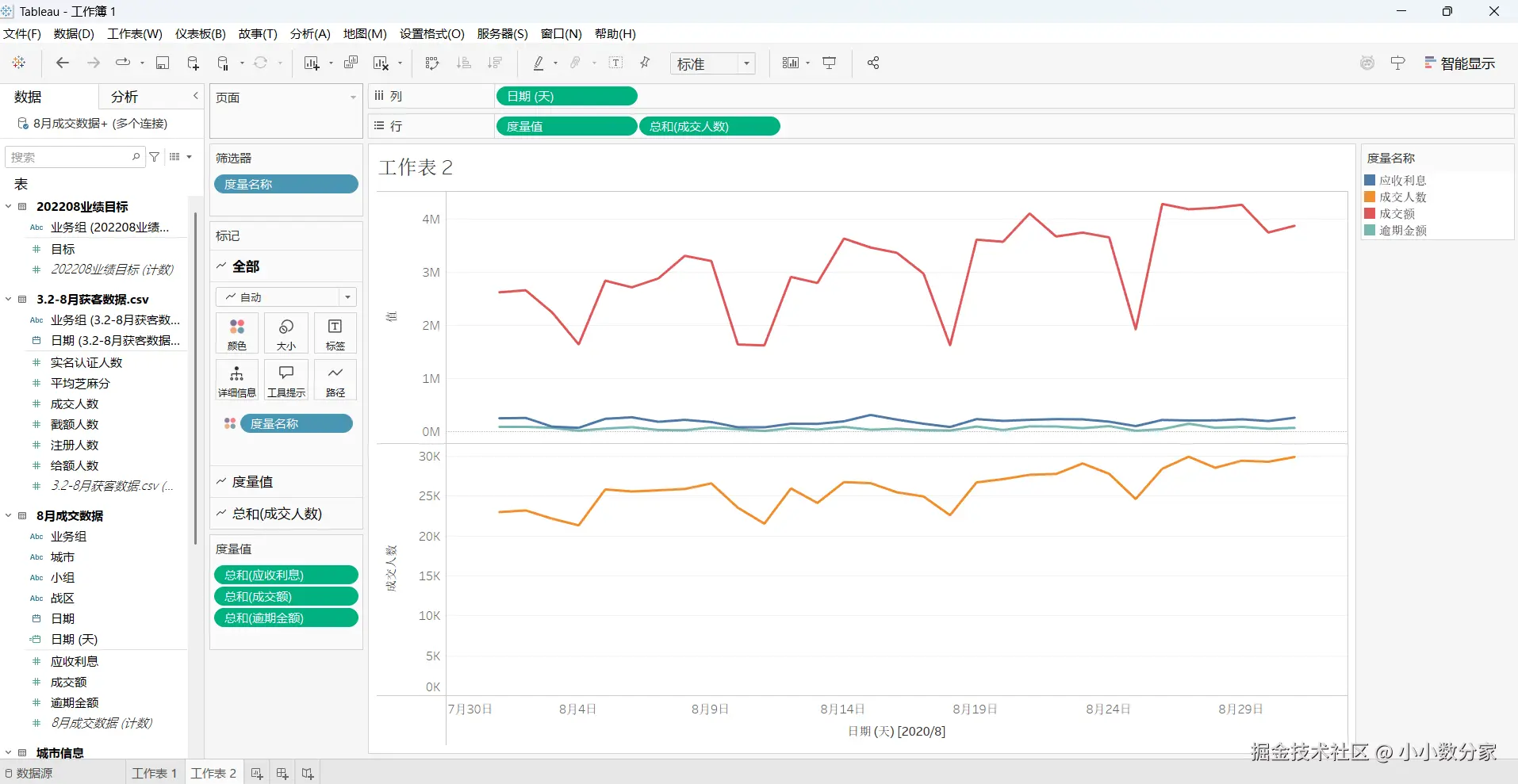Collapse the 城市信息 table
Image resolution: width=1518 pixels, height=784 pixels.
click(x=8, y=752)
